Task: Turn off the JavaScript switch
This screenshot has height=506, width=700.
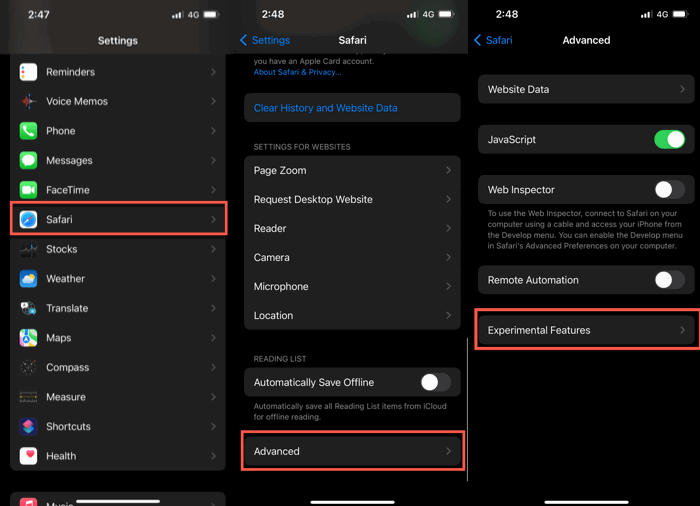Action: coord(669,139)
